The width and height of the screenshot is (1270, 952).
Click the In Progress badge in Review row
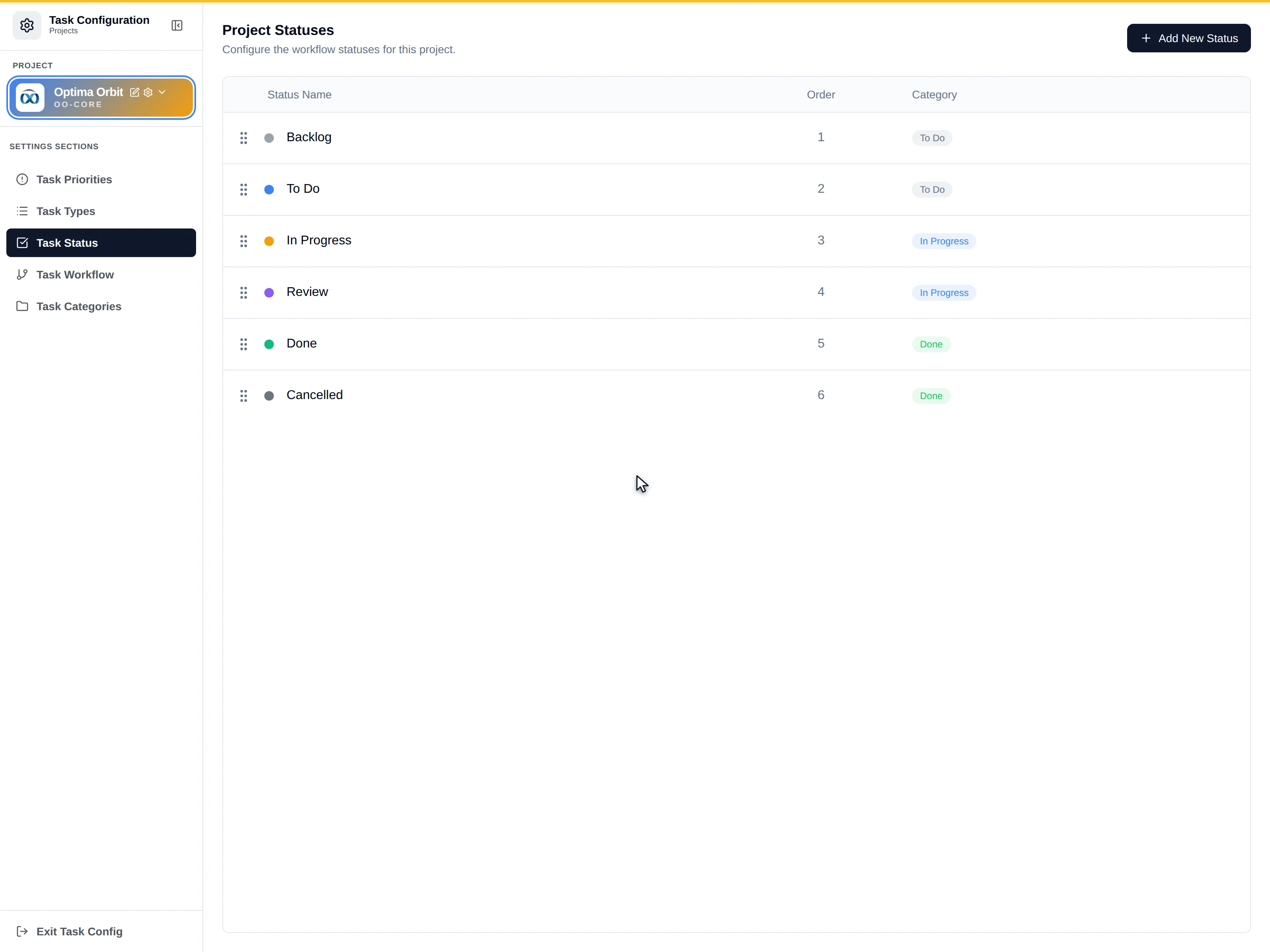pos(944,293)
